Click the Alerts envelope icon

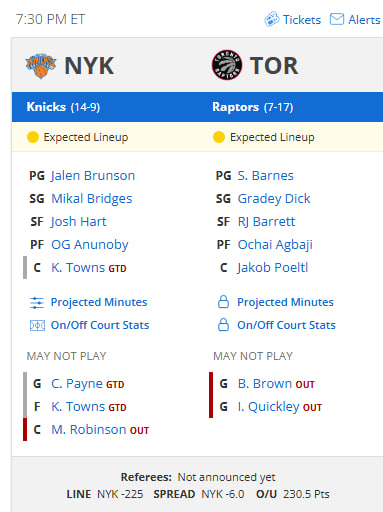tap(337, 19)
